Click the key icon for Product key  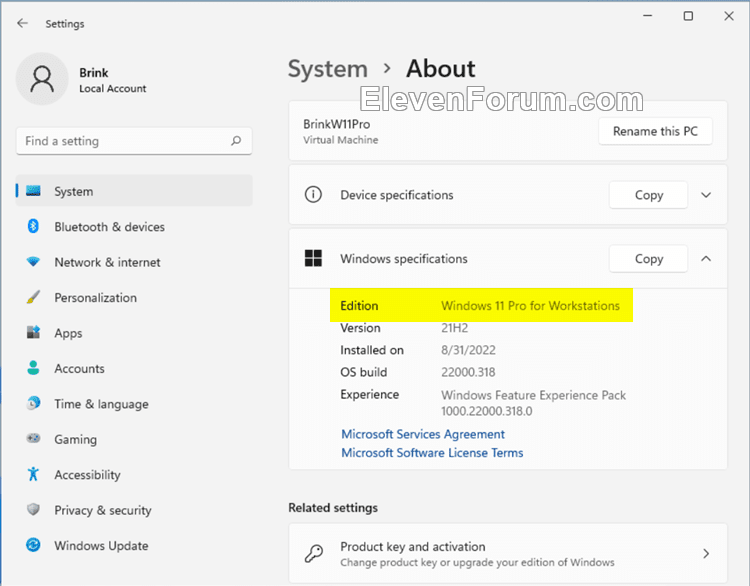[314, 553]
